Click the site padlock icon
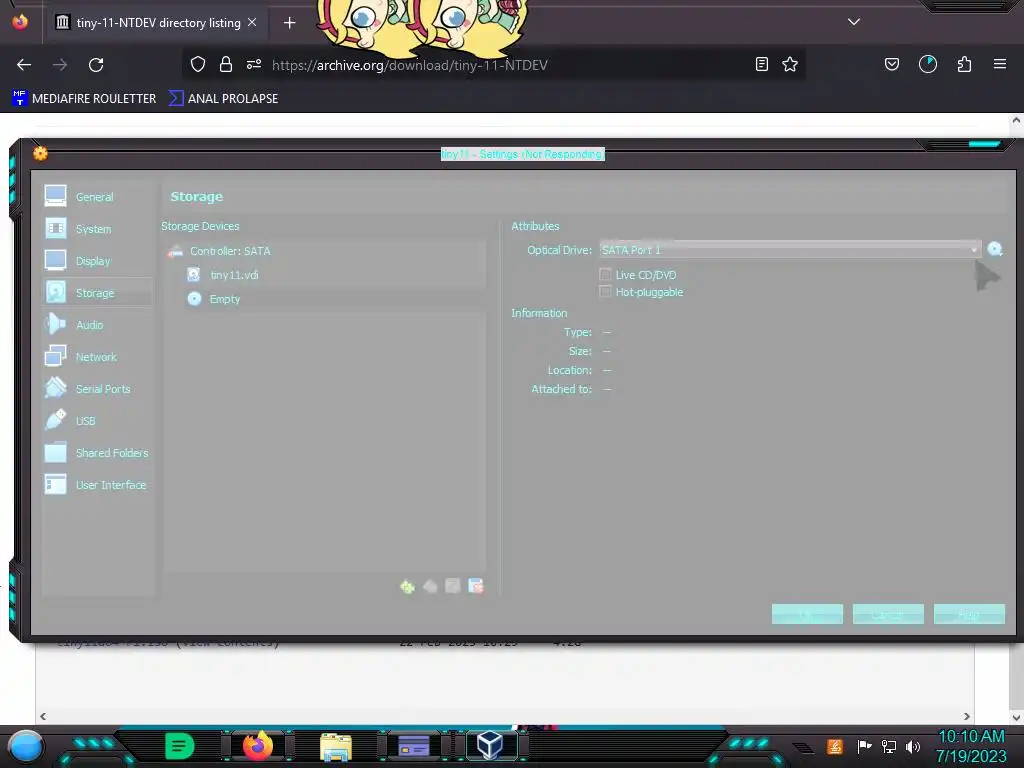The image size is (1024, 768). click(226, 64)
